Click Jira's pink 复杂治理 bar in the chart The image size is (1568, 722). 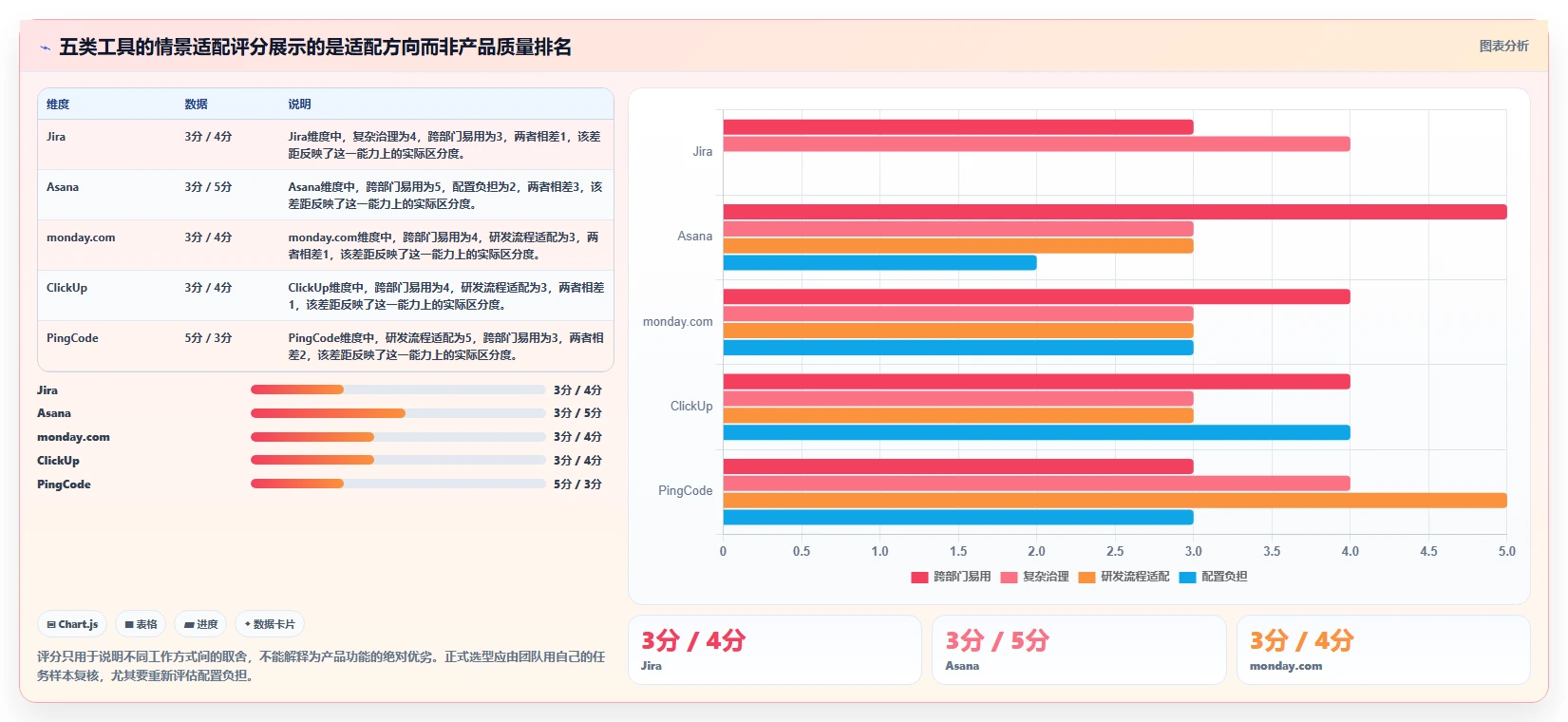pyautogui.click(x=1037, y=144)
